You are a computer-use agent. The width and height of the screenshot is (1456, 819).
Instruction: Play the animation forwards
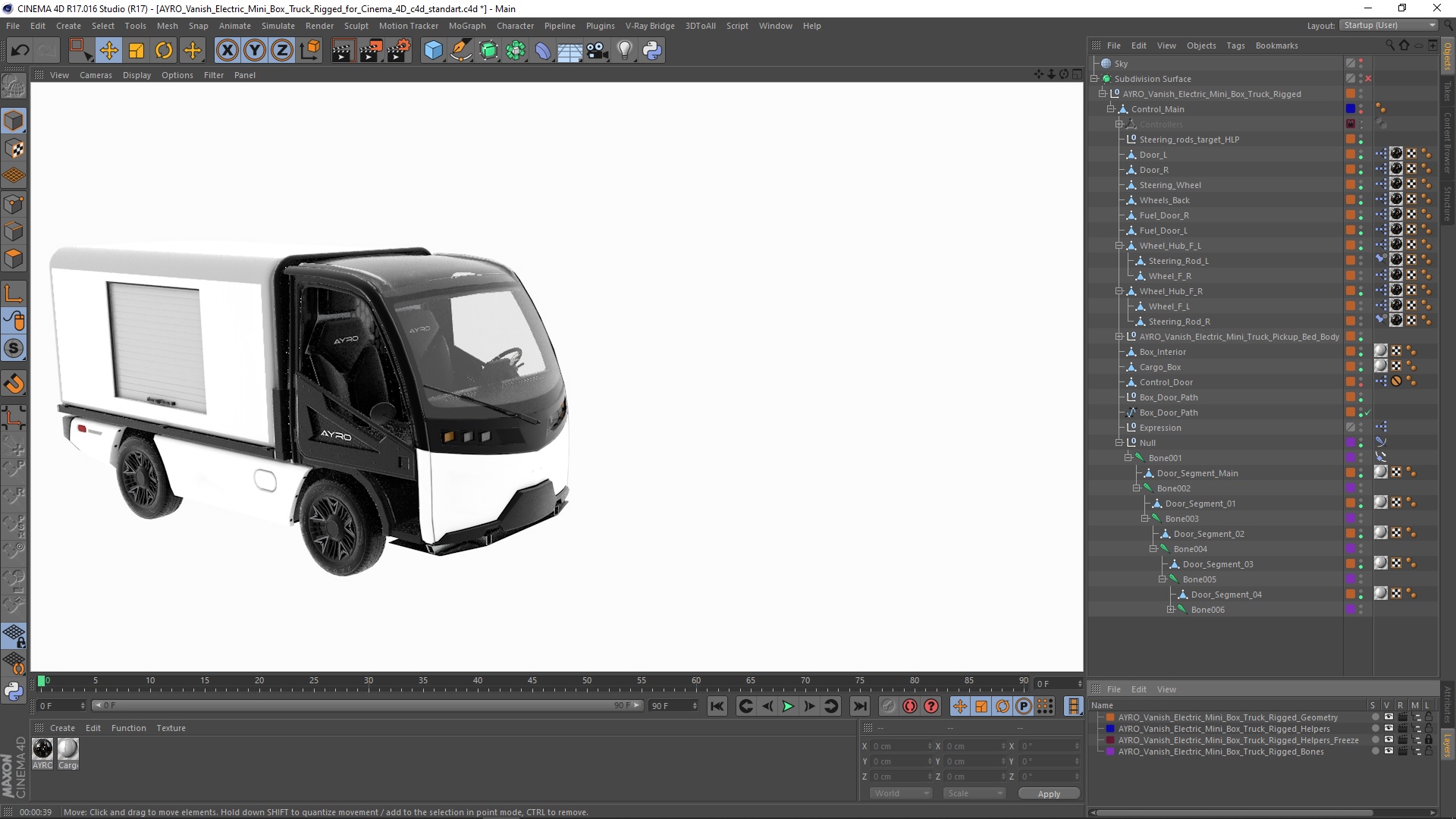788,706
